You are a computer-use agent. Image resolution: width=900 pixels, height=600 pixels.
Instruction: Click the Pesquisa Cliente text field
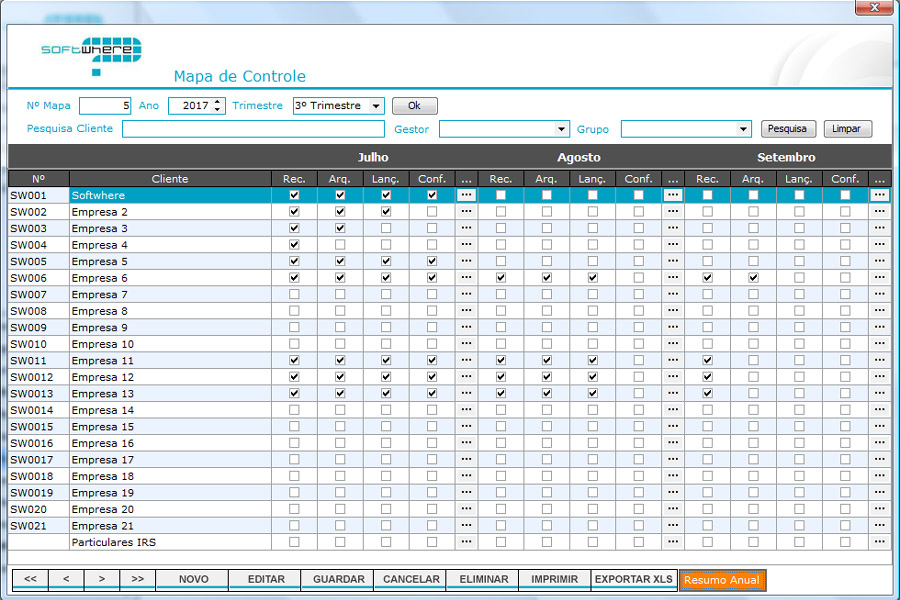coord(253,129)
